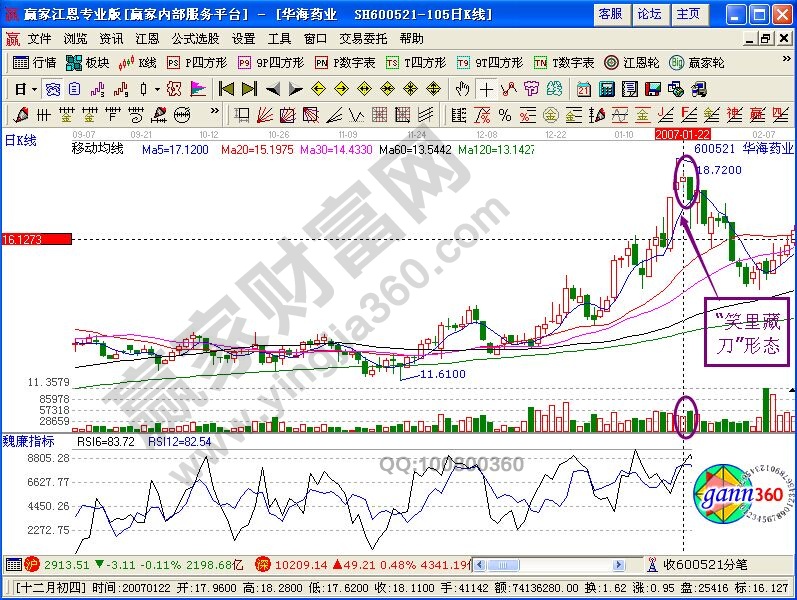Screen dimensions: 797x600
Task: Click the 沪 Shanghai index icon in status bar
Action: 32,564
